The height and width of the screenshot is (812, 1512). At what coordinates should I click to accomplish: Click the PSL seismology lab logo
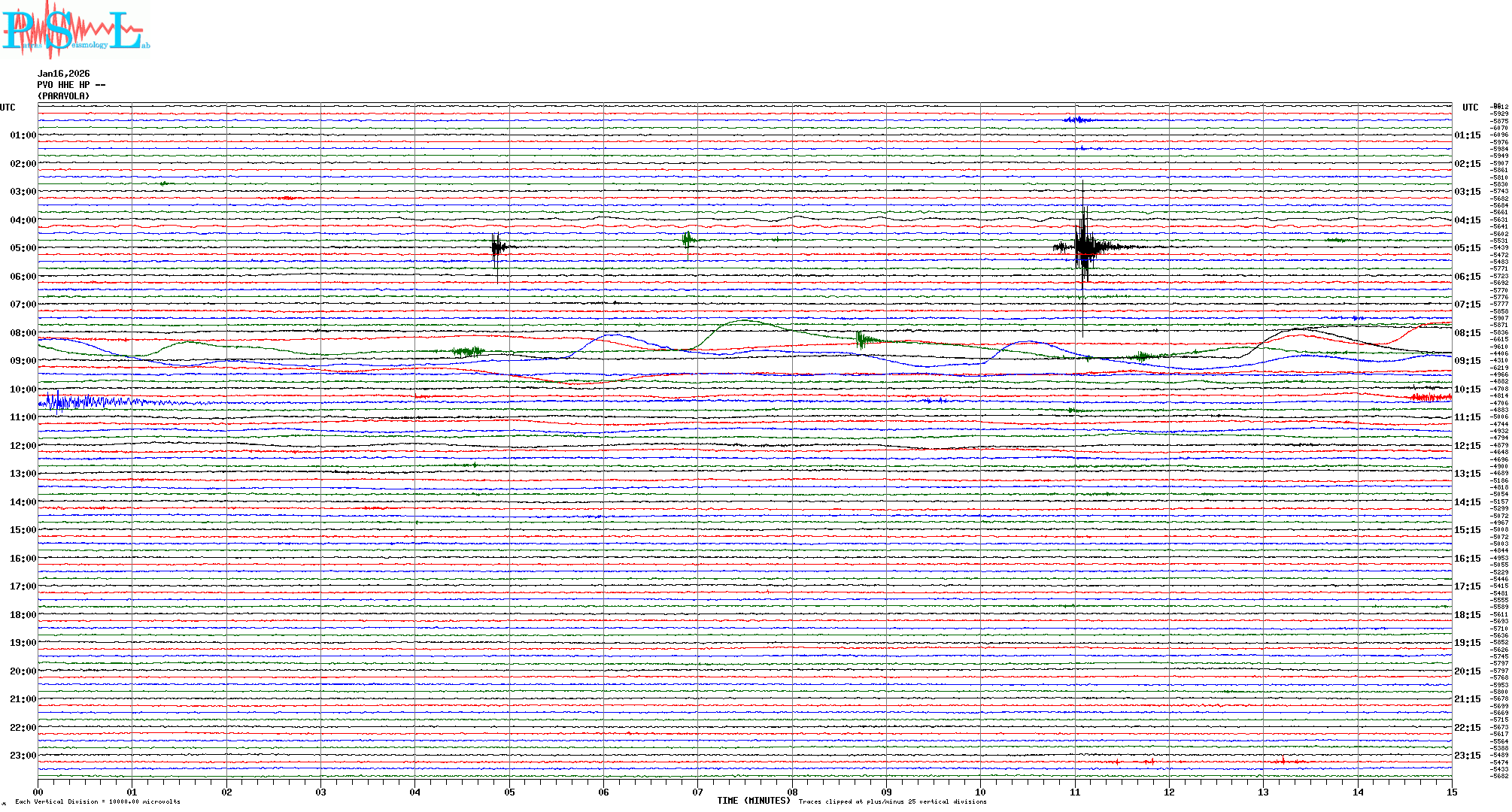(x=75, y=30)
